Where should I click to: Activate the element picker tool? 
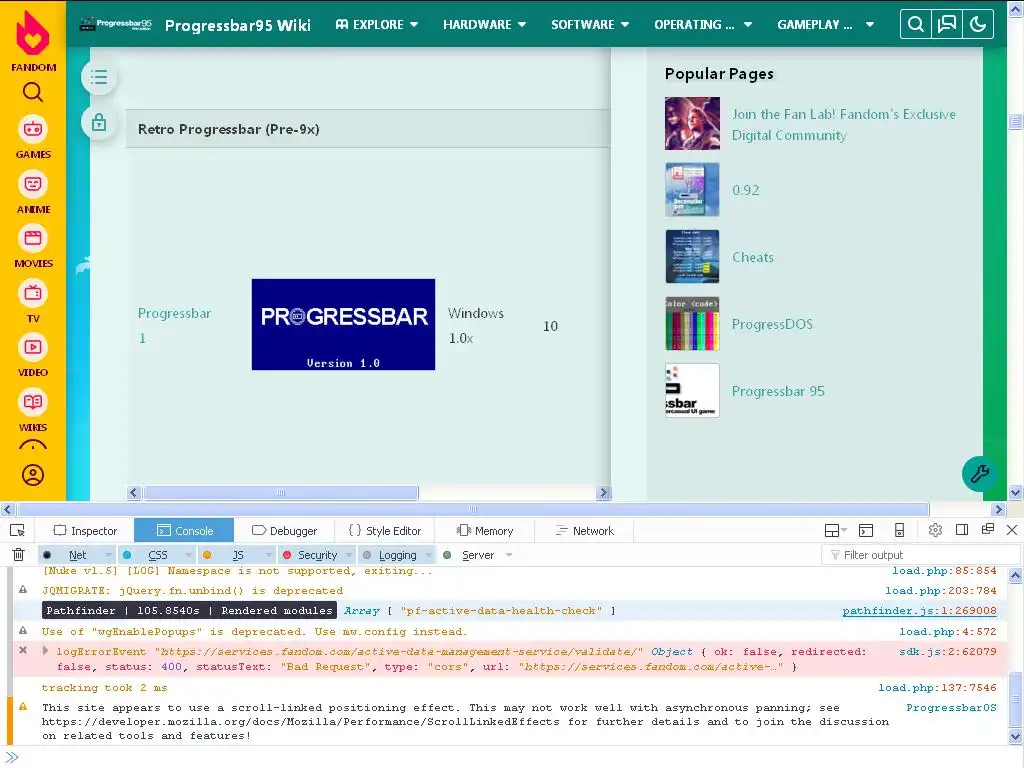[x=18, y=530]
